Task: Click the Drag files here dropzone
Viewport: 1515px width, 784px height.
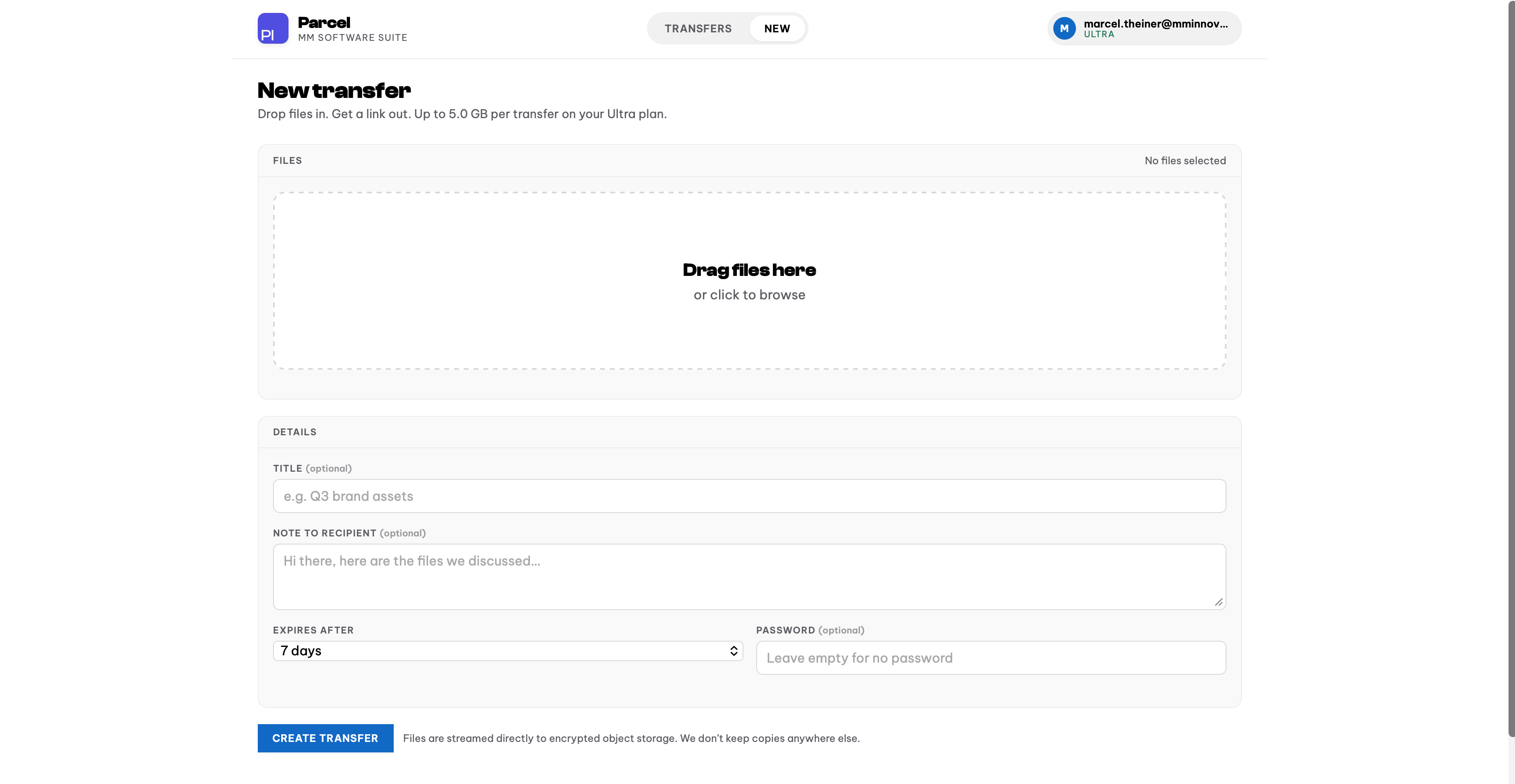Action: pyautogui.click(x=749, y=280)
